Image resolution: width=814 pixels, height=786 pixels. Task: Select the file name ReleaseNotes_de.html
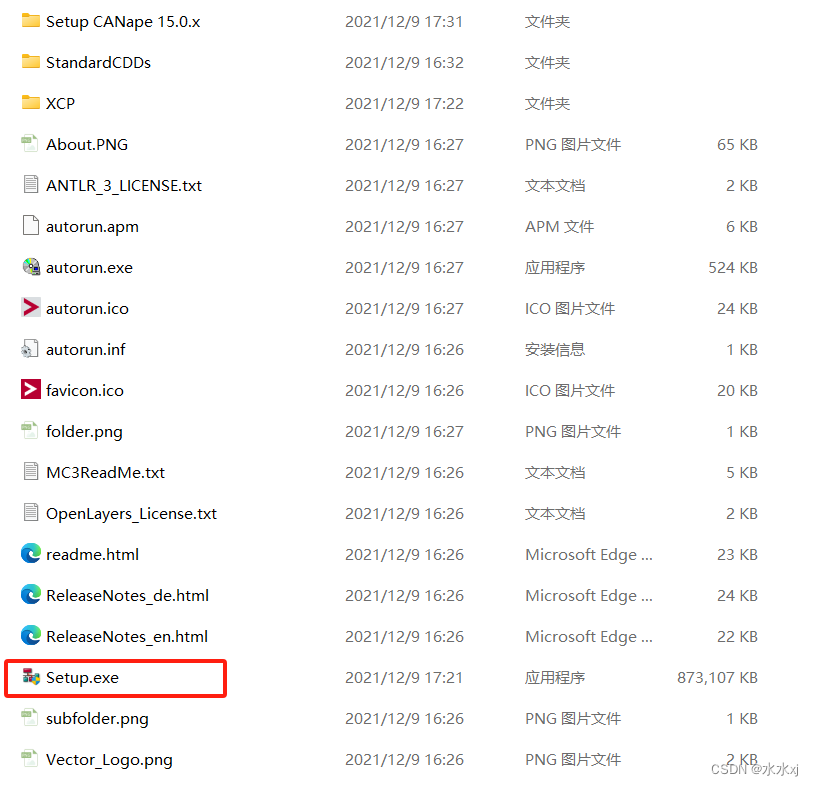tap(128, 595)
